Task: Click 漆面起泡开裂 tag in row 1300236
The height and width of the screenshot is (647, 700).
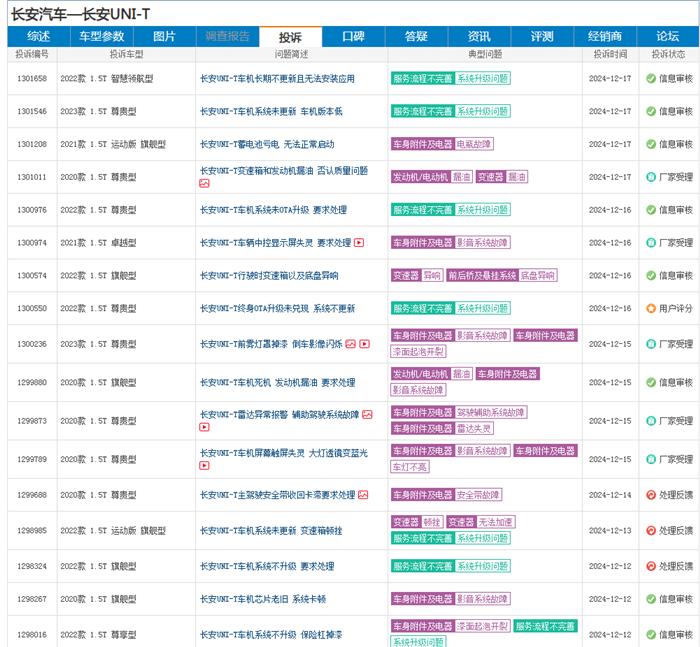Action: tap(418, 352)
